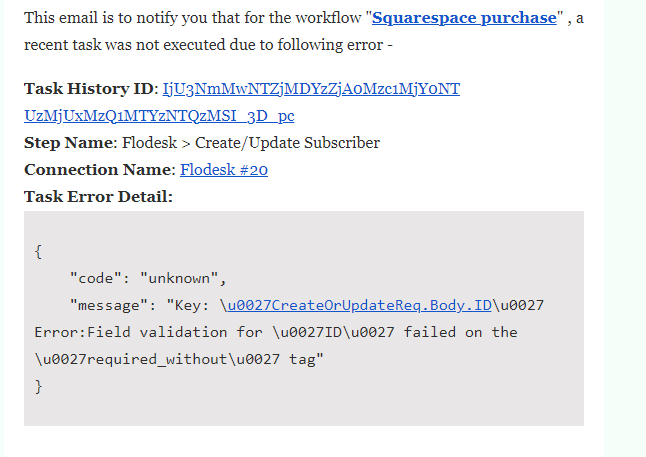
Task: Click the '"code": "unknown",' line
Action: (148, 279)
